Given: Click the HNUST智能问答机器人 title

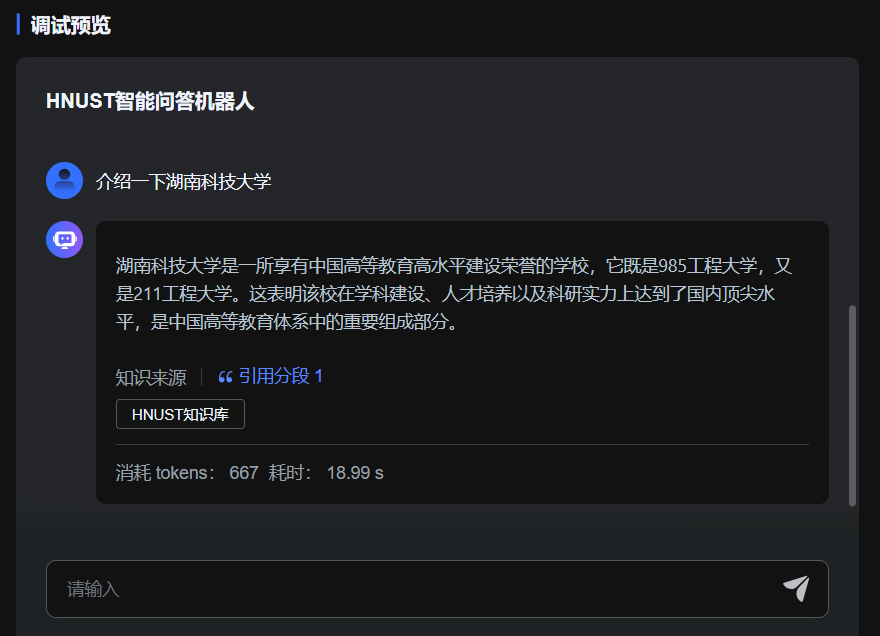Looking at the screenshot, I should pyautogui.click(x=150, y=102).
